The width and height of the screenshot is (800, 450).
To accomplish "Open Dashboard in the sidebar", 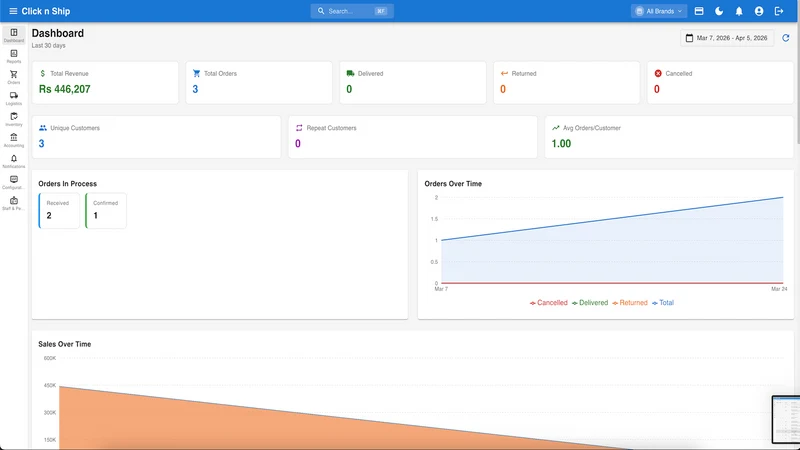I will pyautogui.click(x=14, y=35).
